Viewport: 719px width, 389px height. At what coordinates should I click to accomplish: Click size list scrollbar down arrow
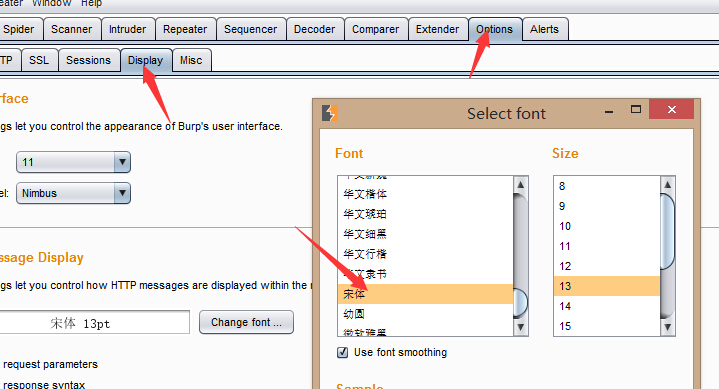pyautogui.click(x=668, y=327)
